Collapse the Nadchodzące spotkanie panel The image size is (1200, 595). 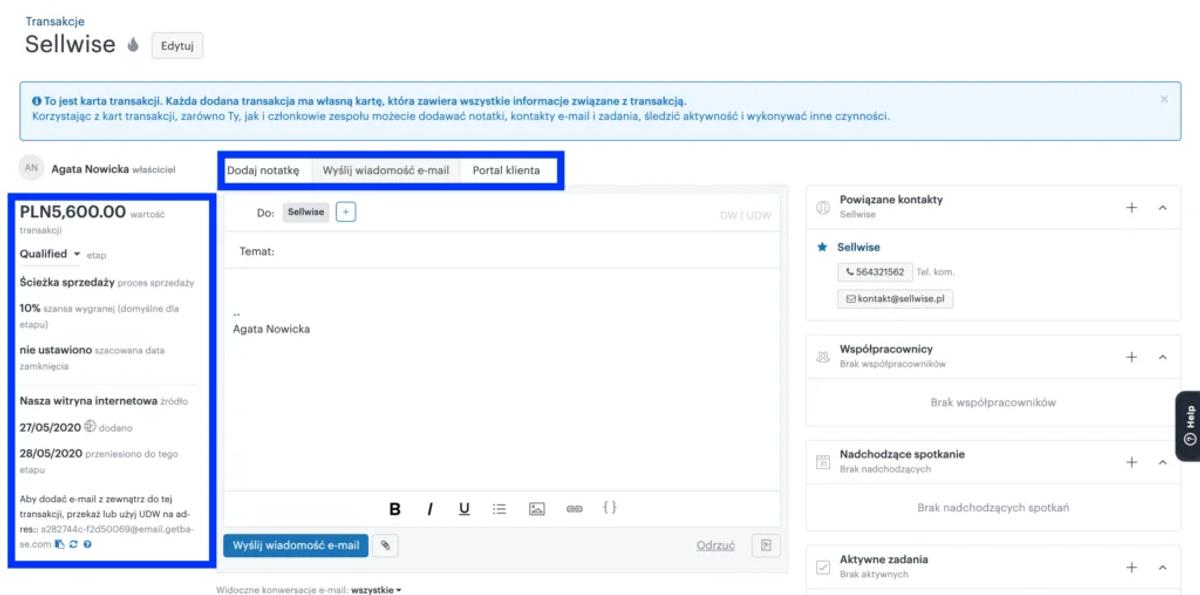(x=1163, y=462)
